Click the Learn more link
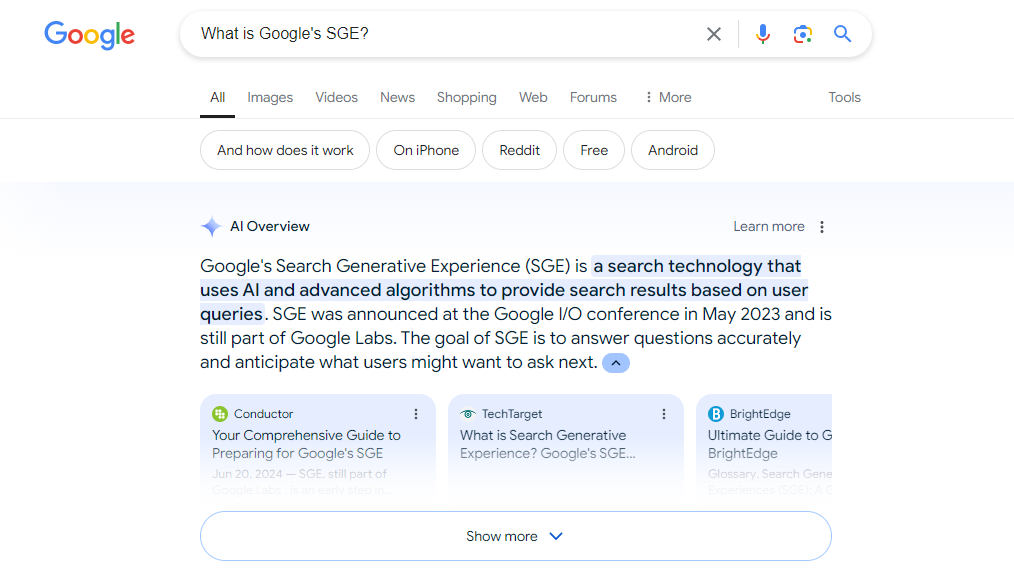This screenshot has height=575, width=1014. click(x=768, y=227)
